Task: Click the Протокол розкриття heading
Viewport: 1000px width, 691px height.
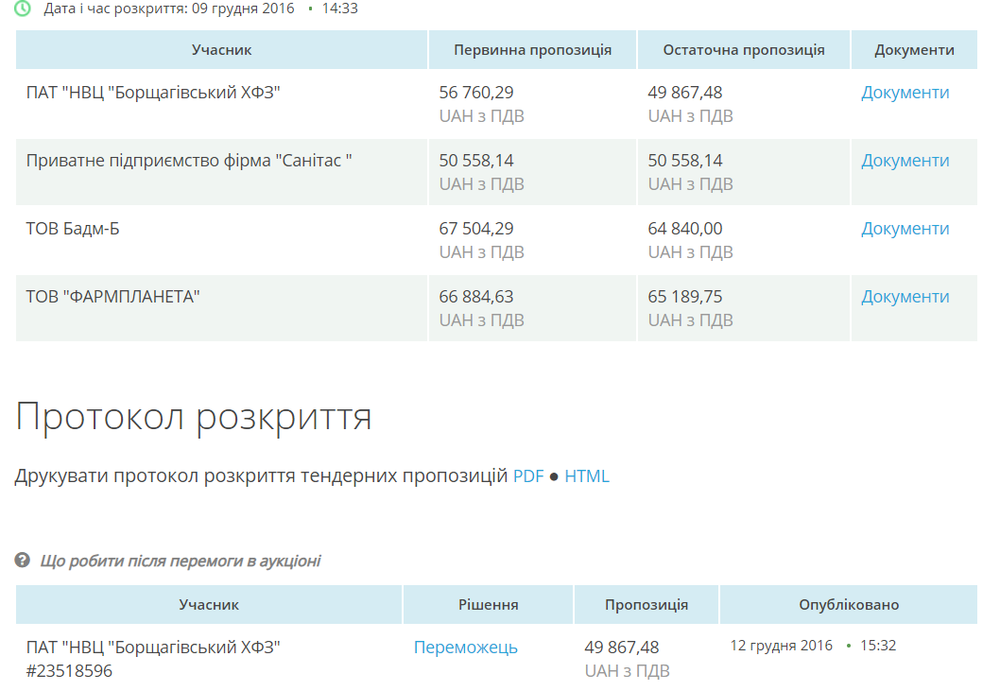Action: click(x=194, y=418)
